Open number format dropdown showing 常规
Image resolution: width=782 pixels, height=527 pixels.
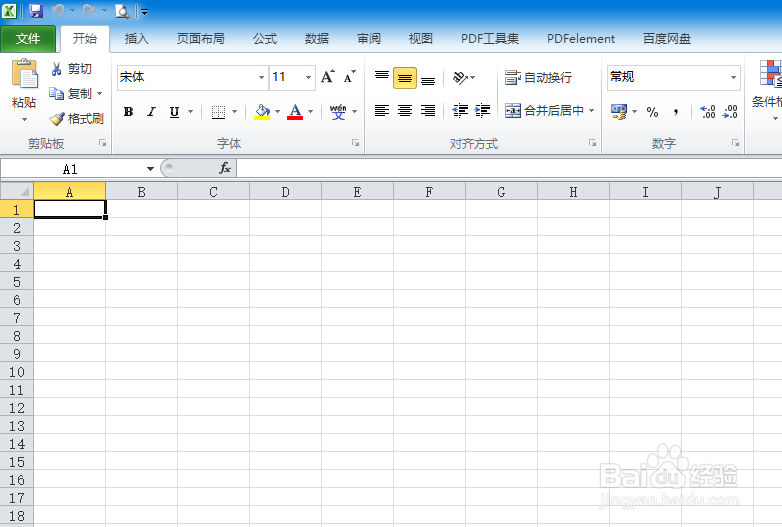pos(733,77)
